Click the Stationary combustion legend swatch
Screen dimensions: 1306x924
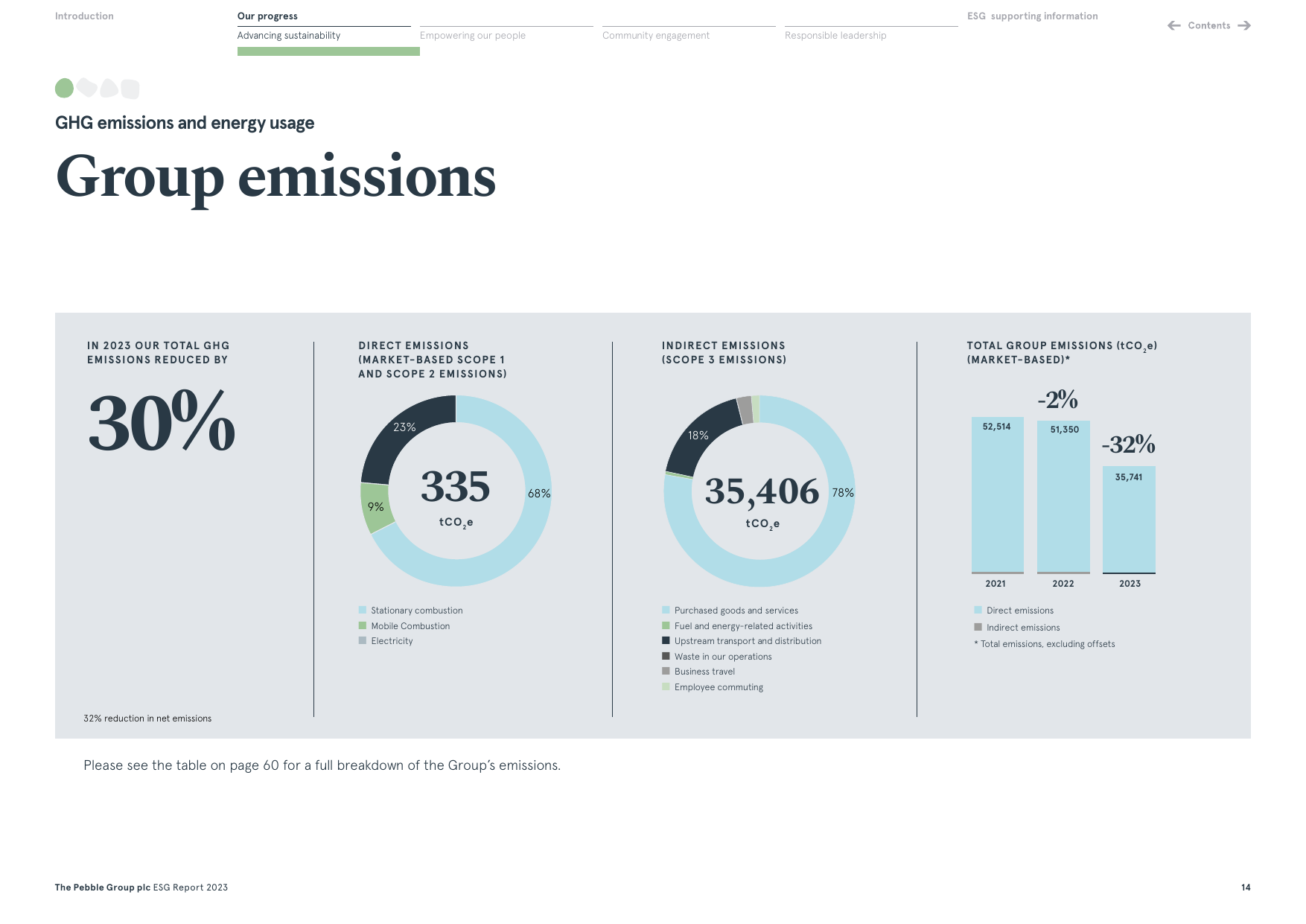click(363, 610)
